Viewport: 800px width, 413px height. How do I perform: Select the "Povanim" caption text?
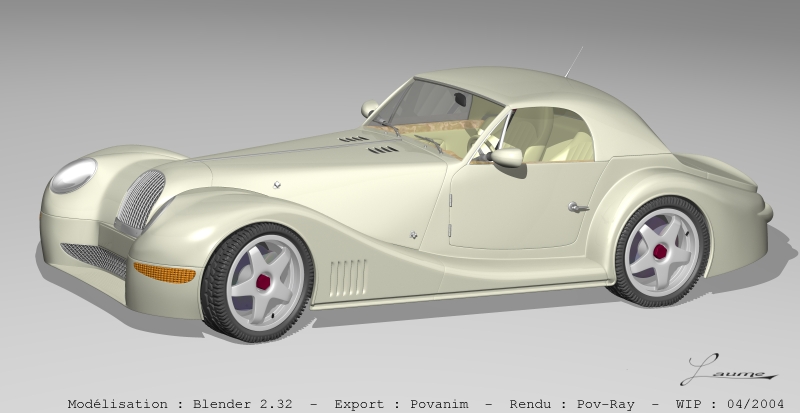click(x=439, y=404)
